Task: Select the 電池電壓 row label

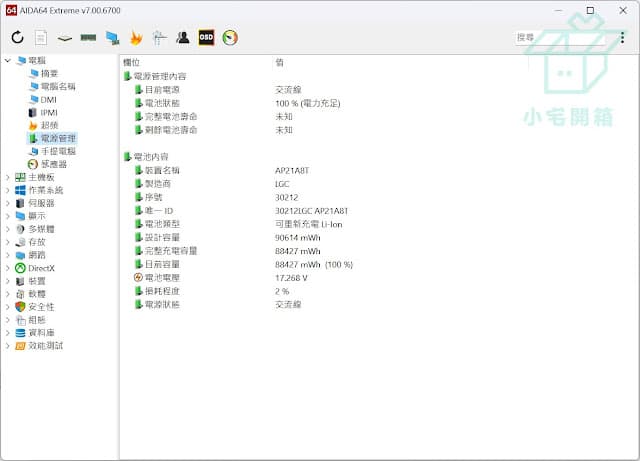Action: [x=162, y=278]
